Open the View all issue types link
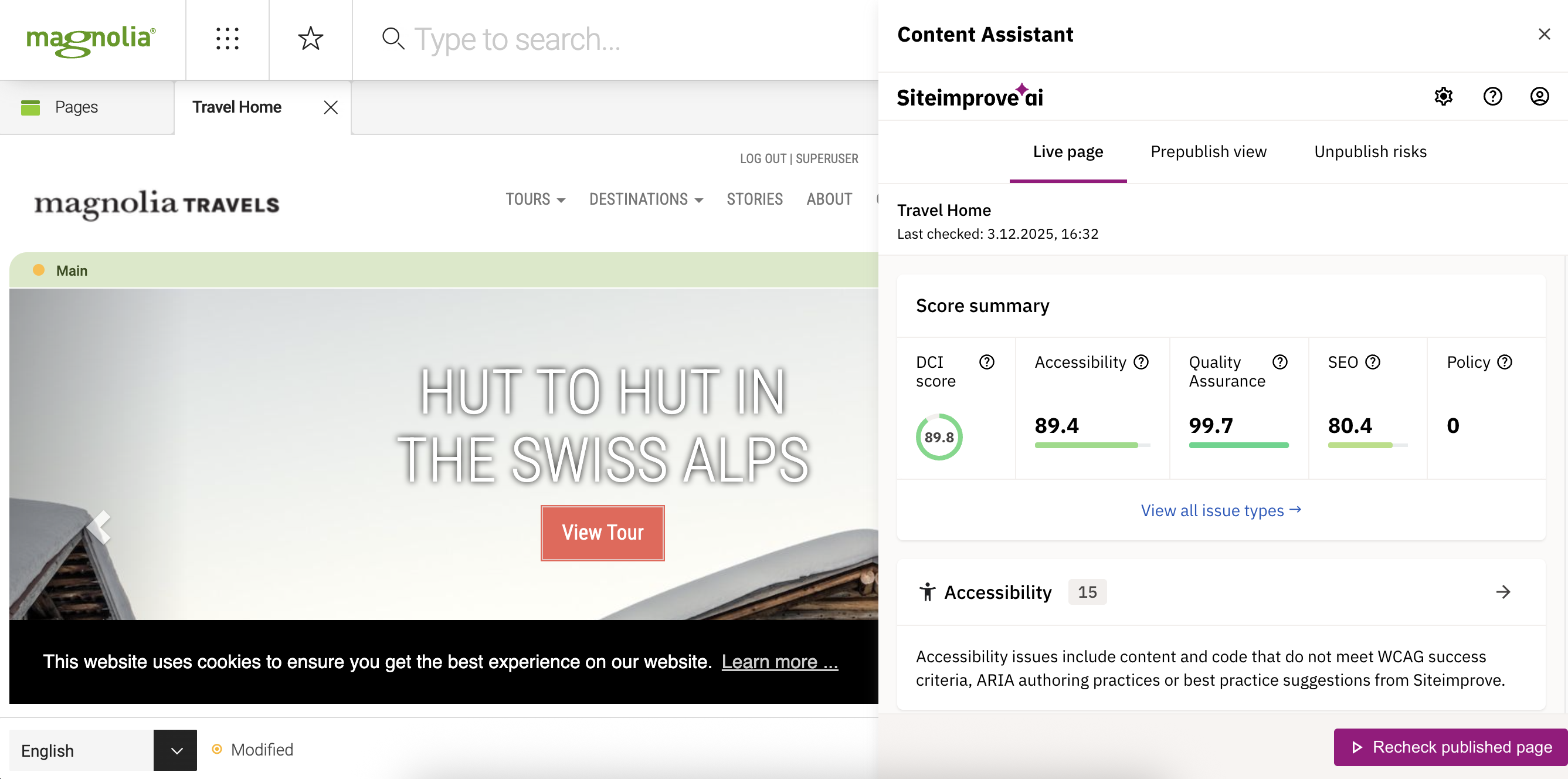The width and height of the screenshot is (1568, 779). point(1220,510)
